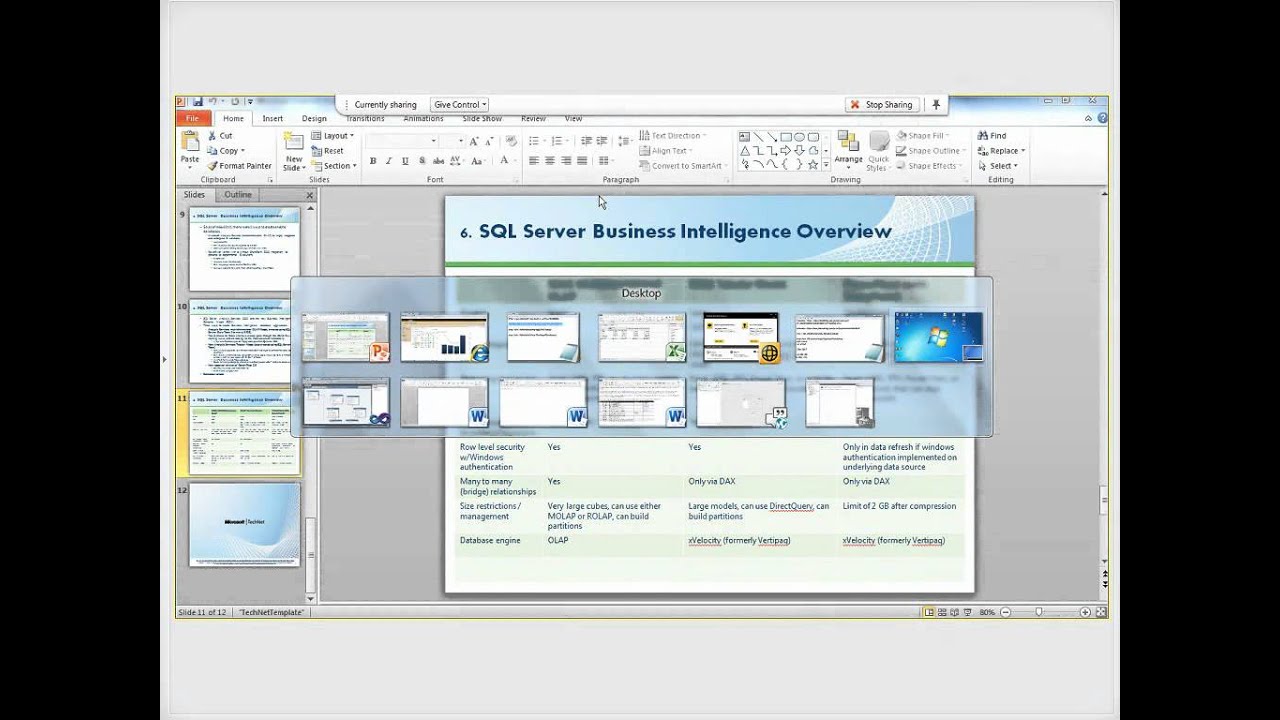Switch to the Insert ribbon tab

(273, 118)
